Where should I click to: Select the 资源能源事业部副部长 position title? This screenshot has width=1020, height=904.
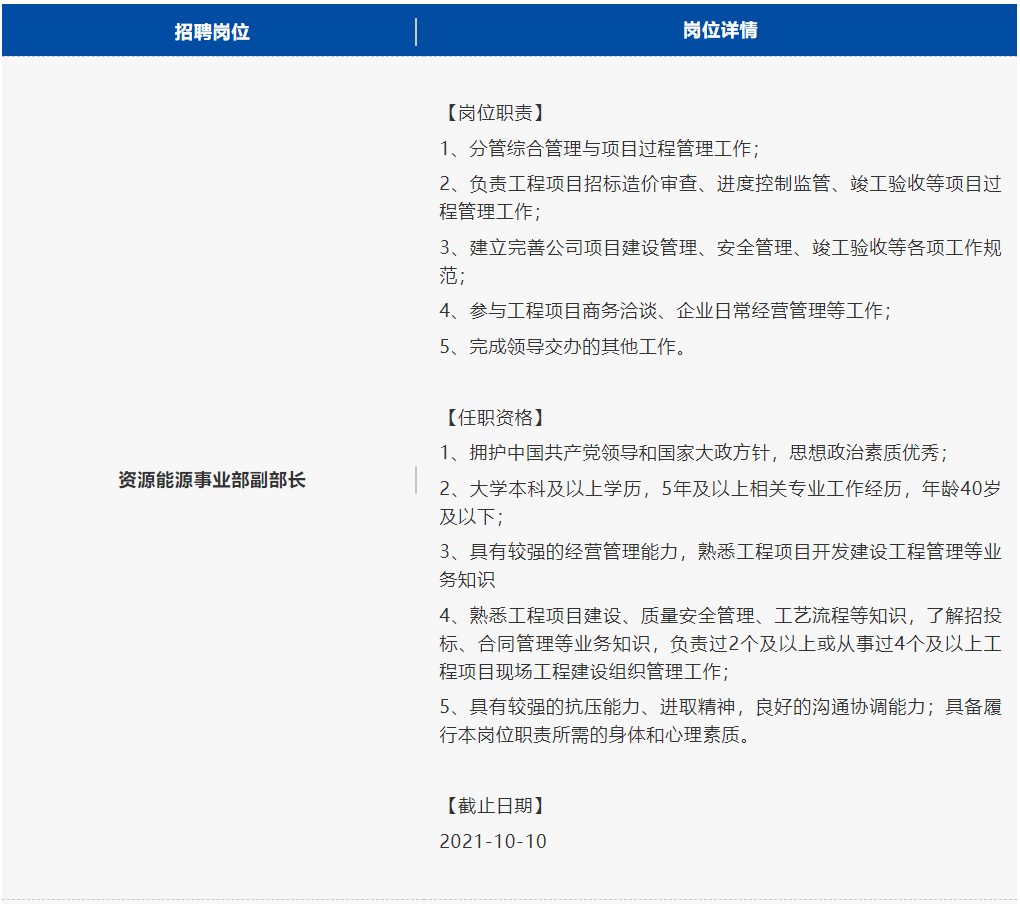[211, 480]
